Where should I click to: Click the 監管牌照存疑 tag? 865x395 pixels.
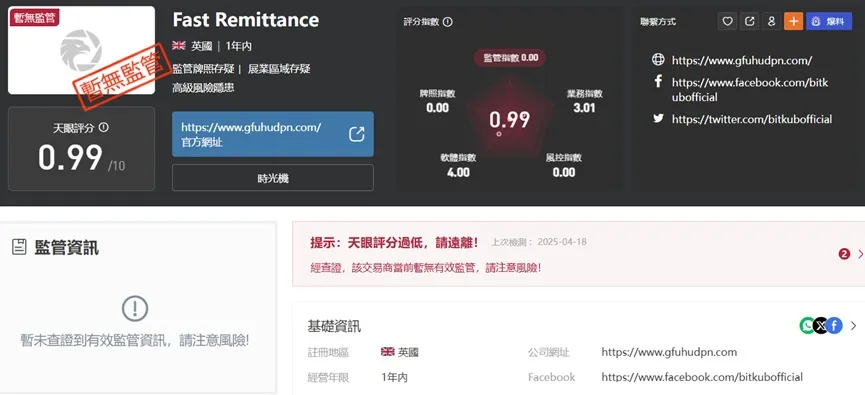[204, 69]
